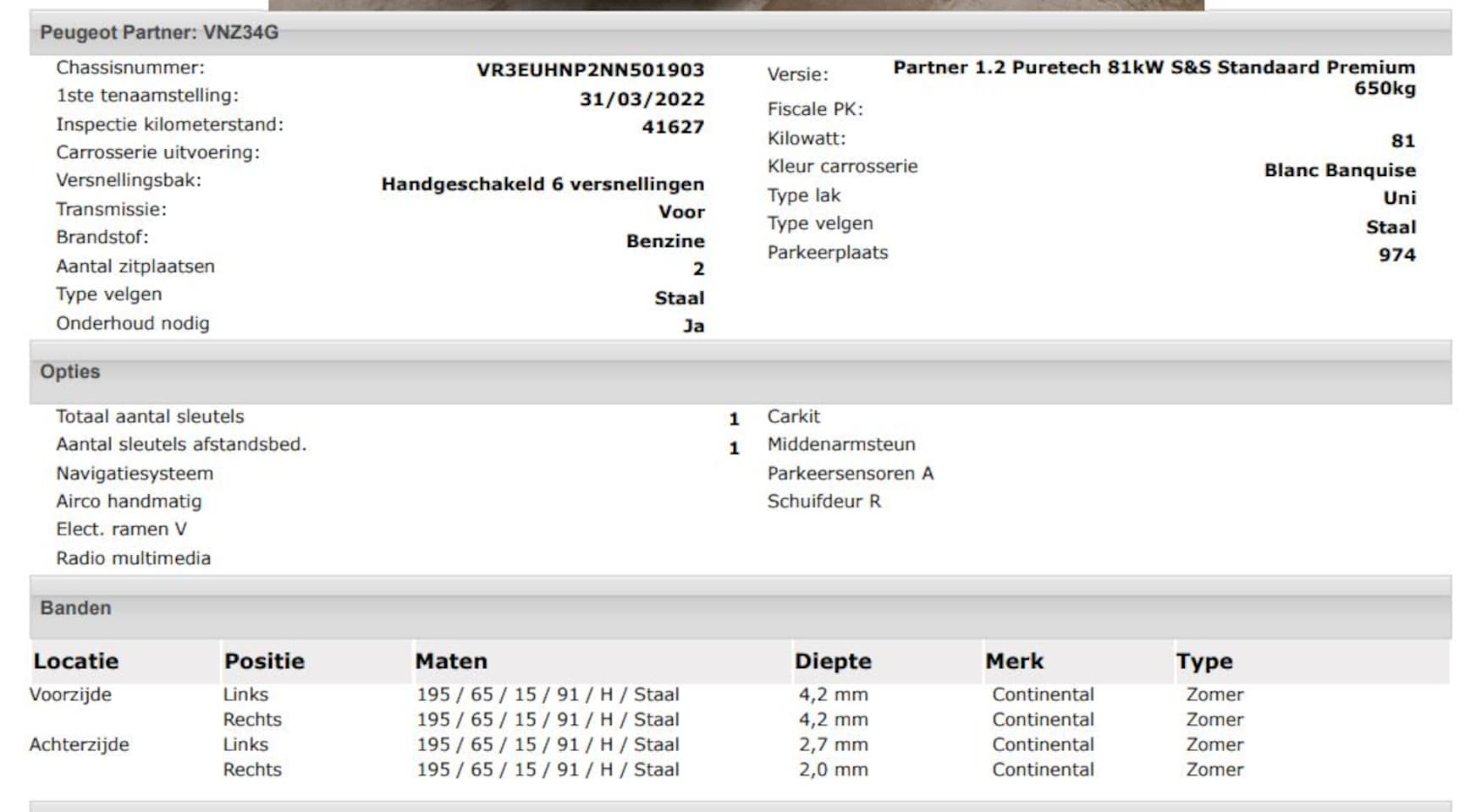
Task: Click the Opties section header
Action: click(x=70, y=372)
